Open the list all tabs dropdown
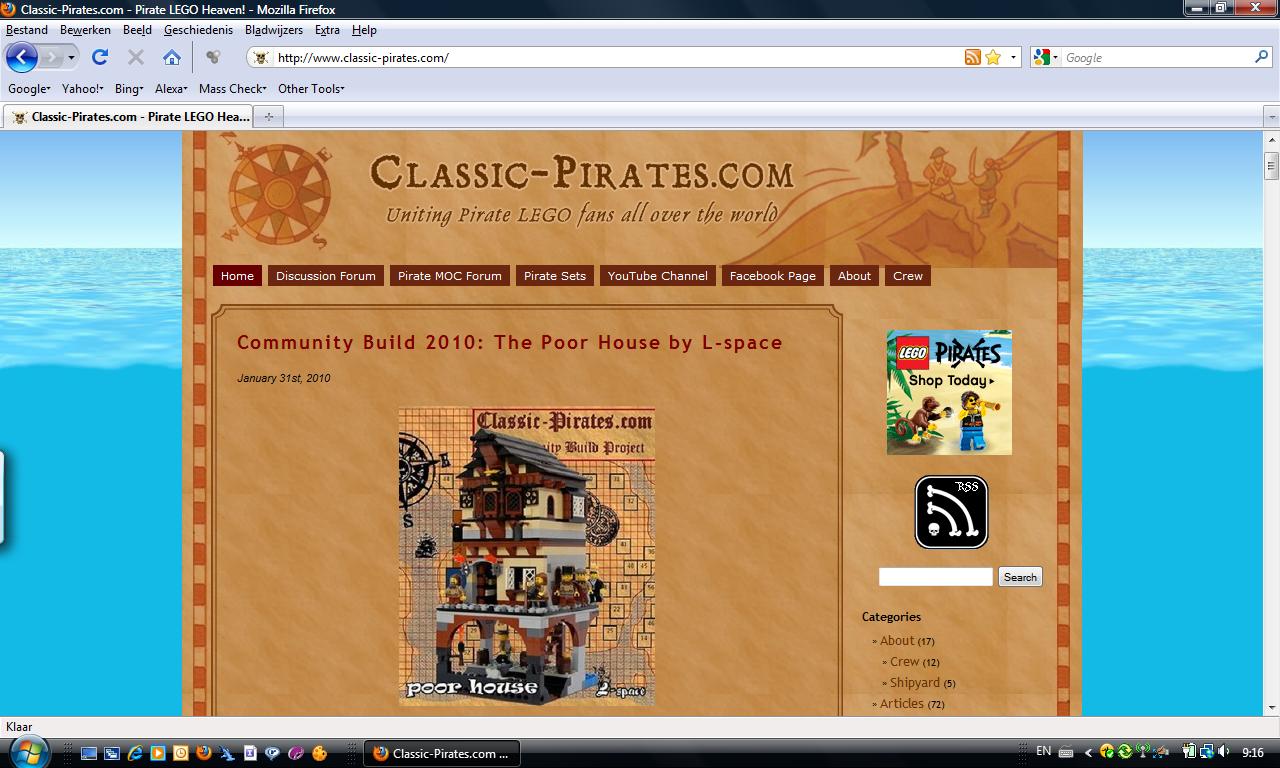The image size is (1280, 768). (1271, 117)
